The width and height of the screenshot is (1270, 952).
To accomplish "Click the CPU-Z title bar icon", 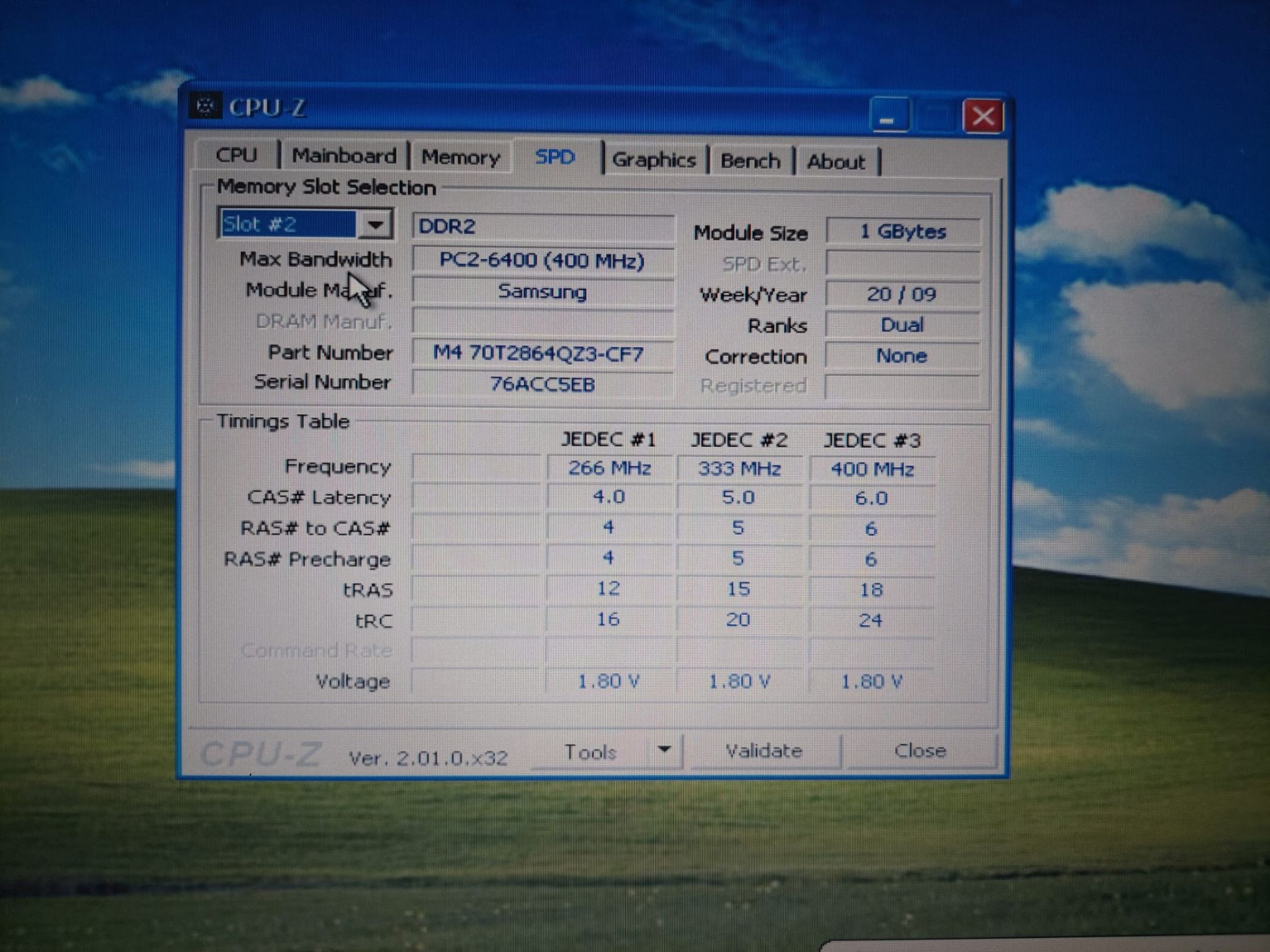I will tap(205, 106).
